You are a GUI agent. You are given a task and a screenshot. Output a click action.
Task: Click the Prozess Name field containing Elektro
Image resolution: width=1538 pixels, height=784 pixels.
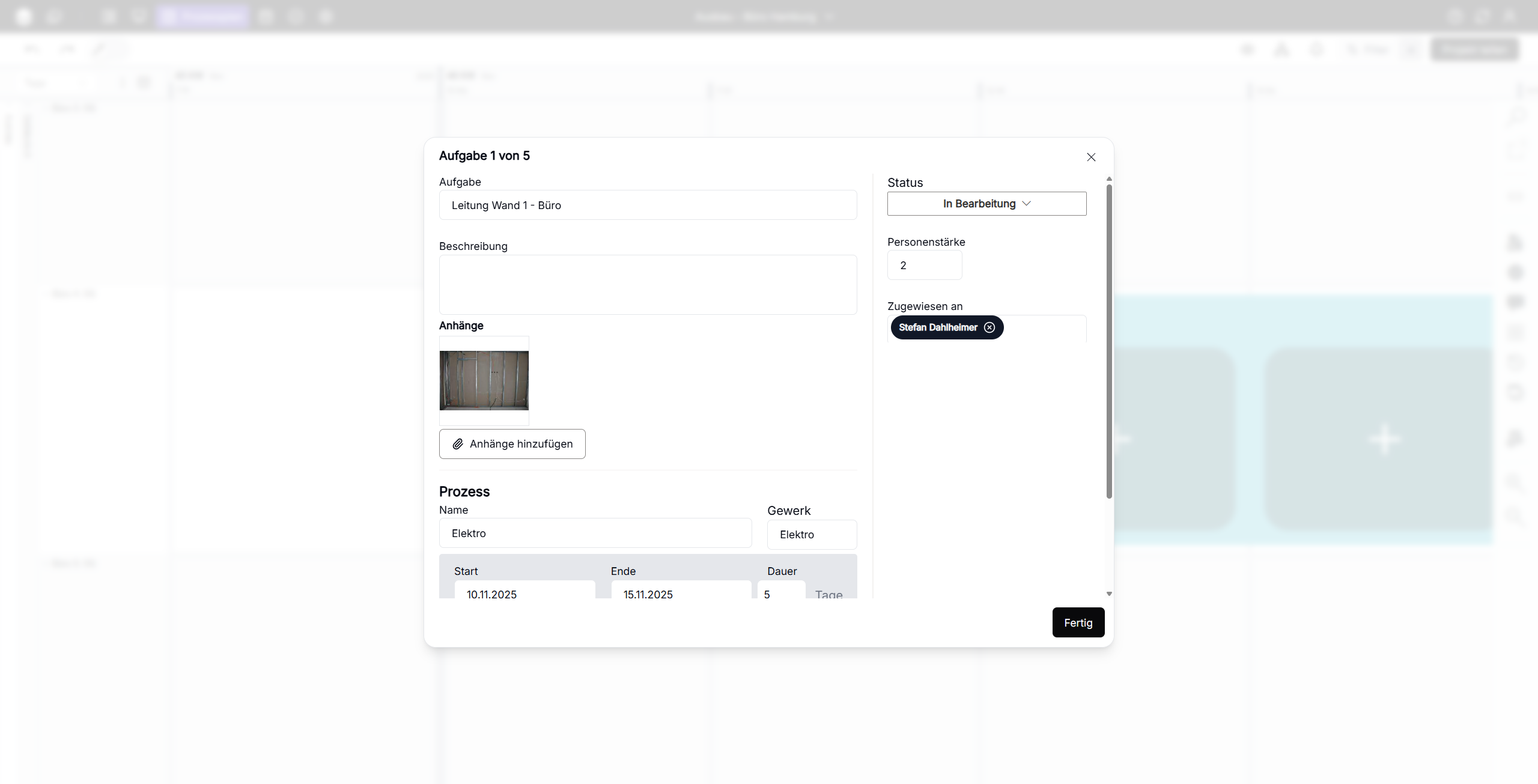point(595,533)
